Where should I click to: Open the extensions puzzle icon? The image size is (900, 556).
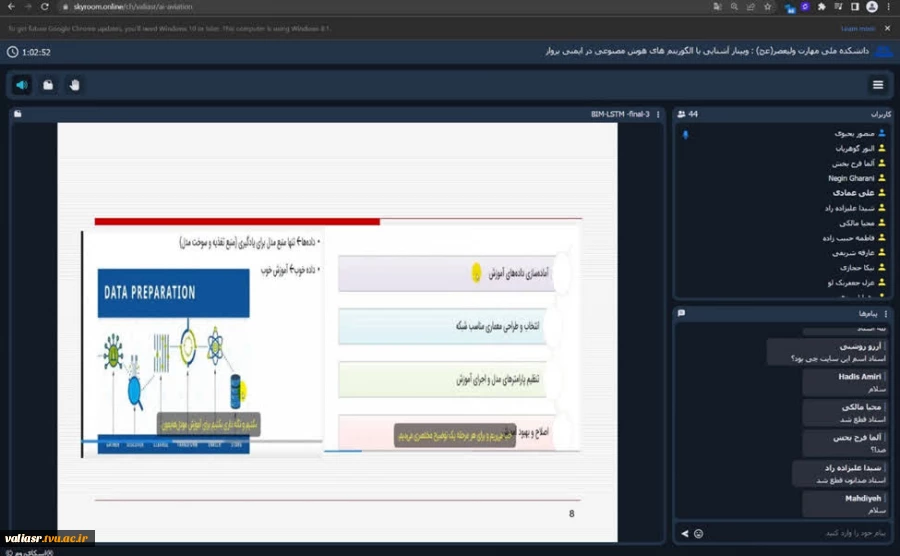coord(821,7)
